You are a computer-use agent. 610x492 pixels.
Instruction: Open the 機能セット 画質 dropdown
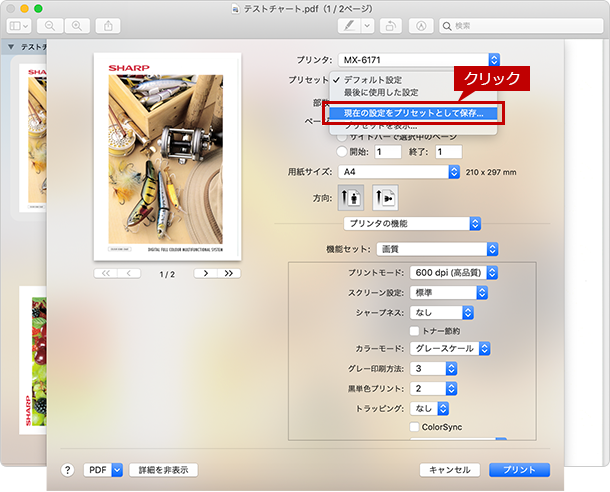point(437,249)
